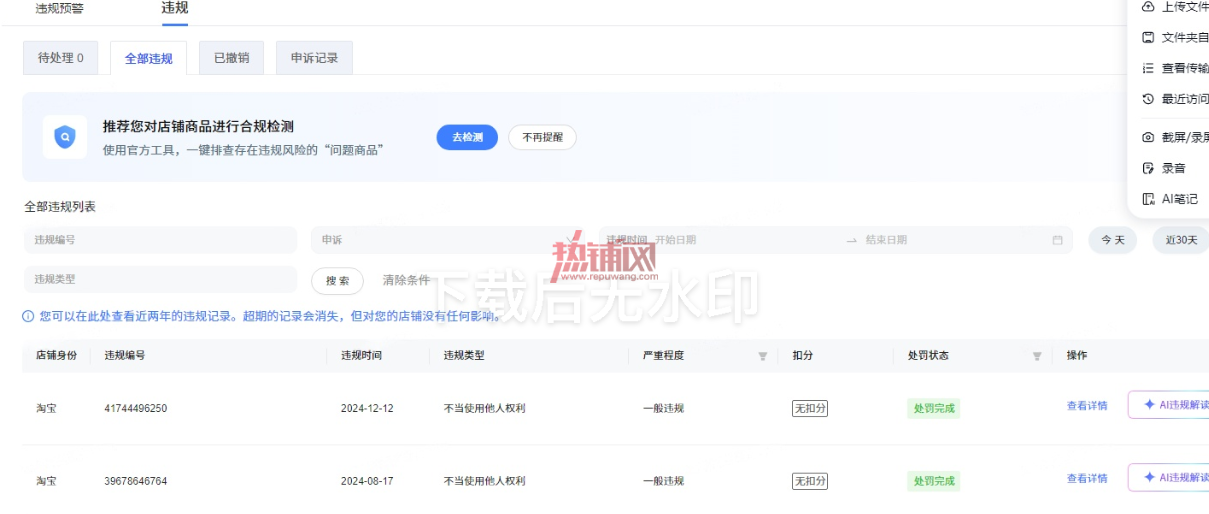Viewport: 1209px width, 514px height.
Task: Click the audio recording icon
Action: [1148, 168]
